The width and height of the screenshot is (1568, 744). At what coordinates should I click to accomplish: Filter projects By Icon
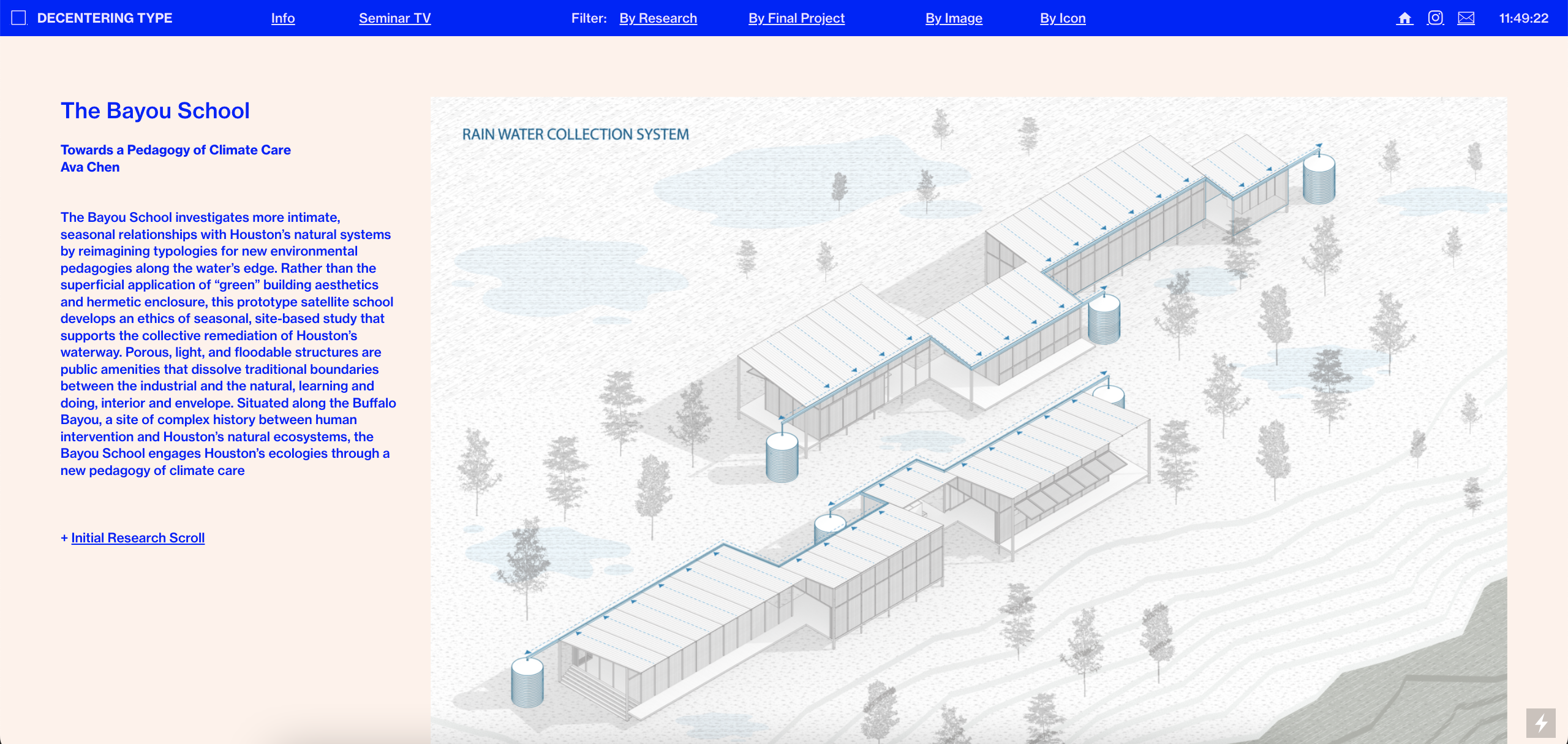click(x=1063, y=18)
